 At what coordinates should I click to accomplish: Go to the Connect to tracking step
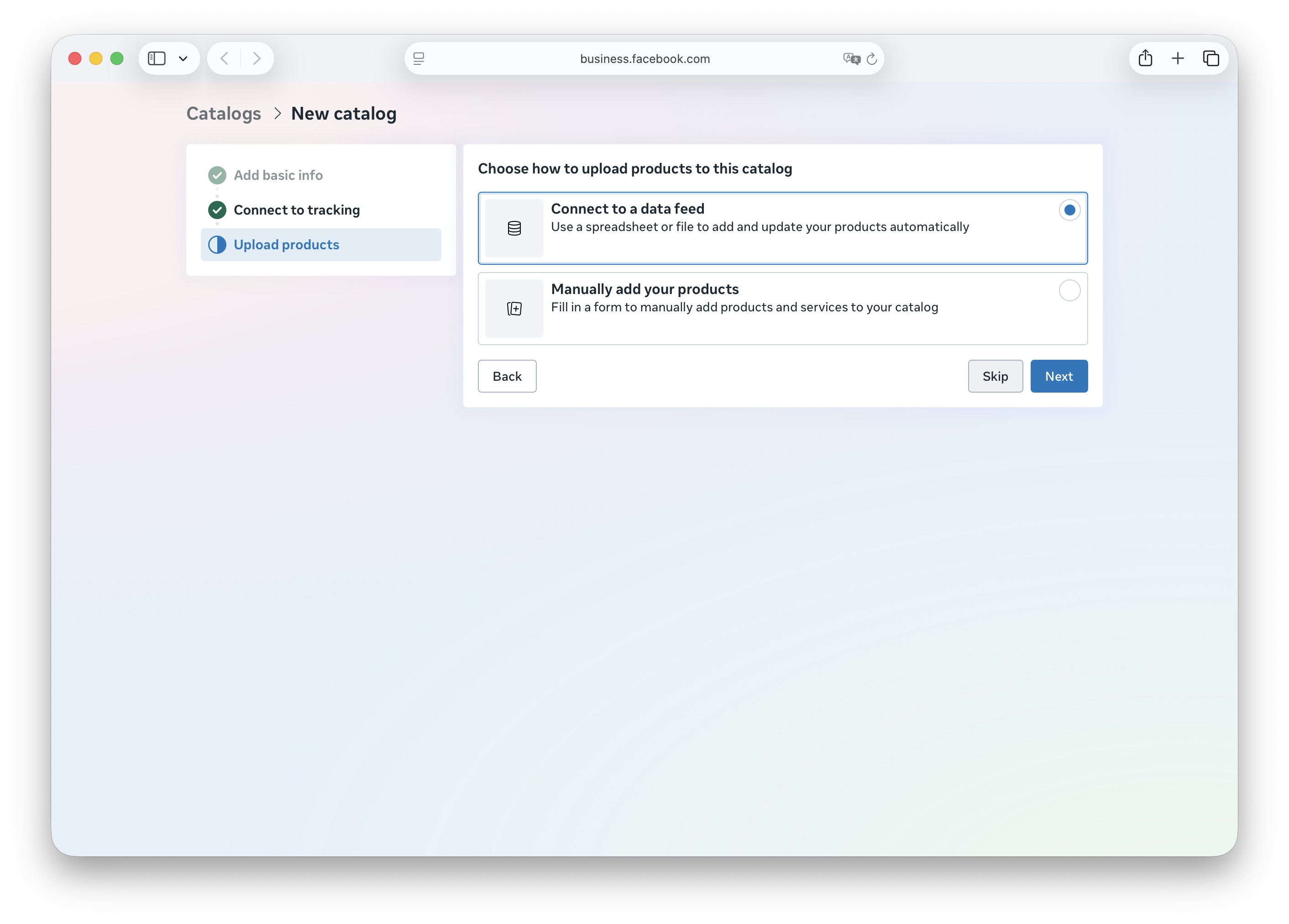tap(297, 210)
